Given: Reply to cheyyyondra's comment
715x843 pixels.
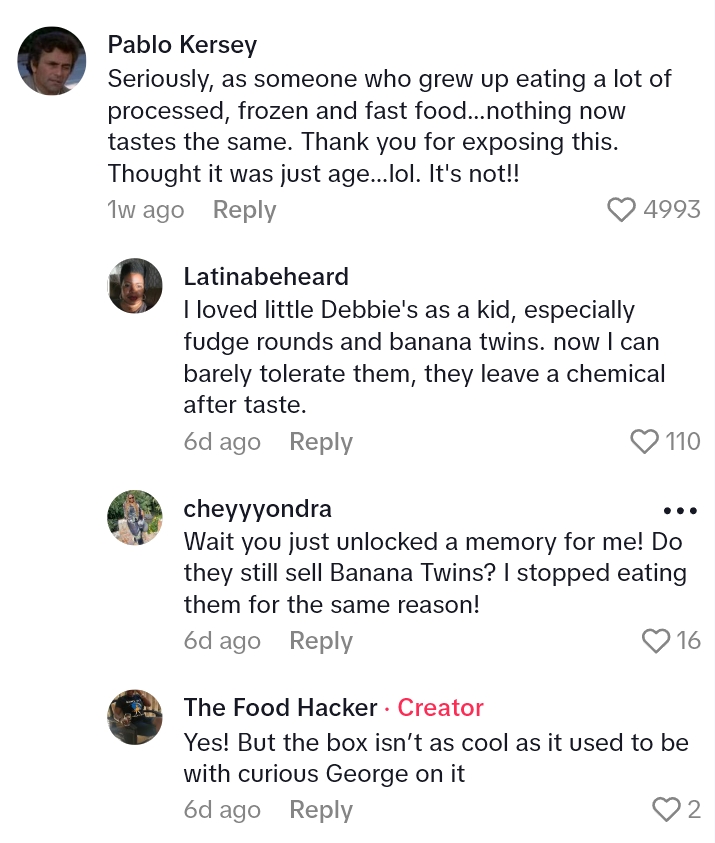Looking at the screenshot, I should pos(321,641).
